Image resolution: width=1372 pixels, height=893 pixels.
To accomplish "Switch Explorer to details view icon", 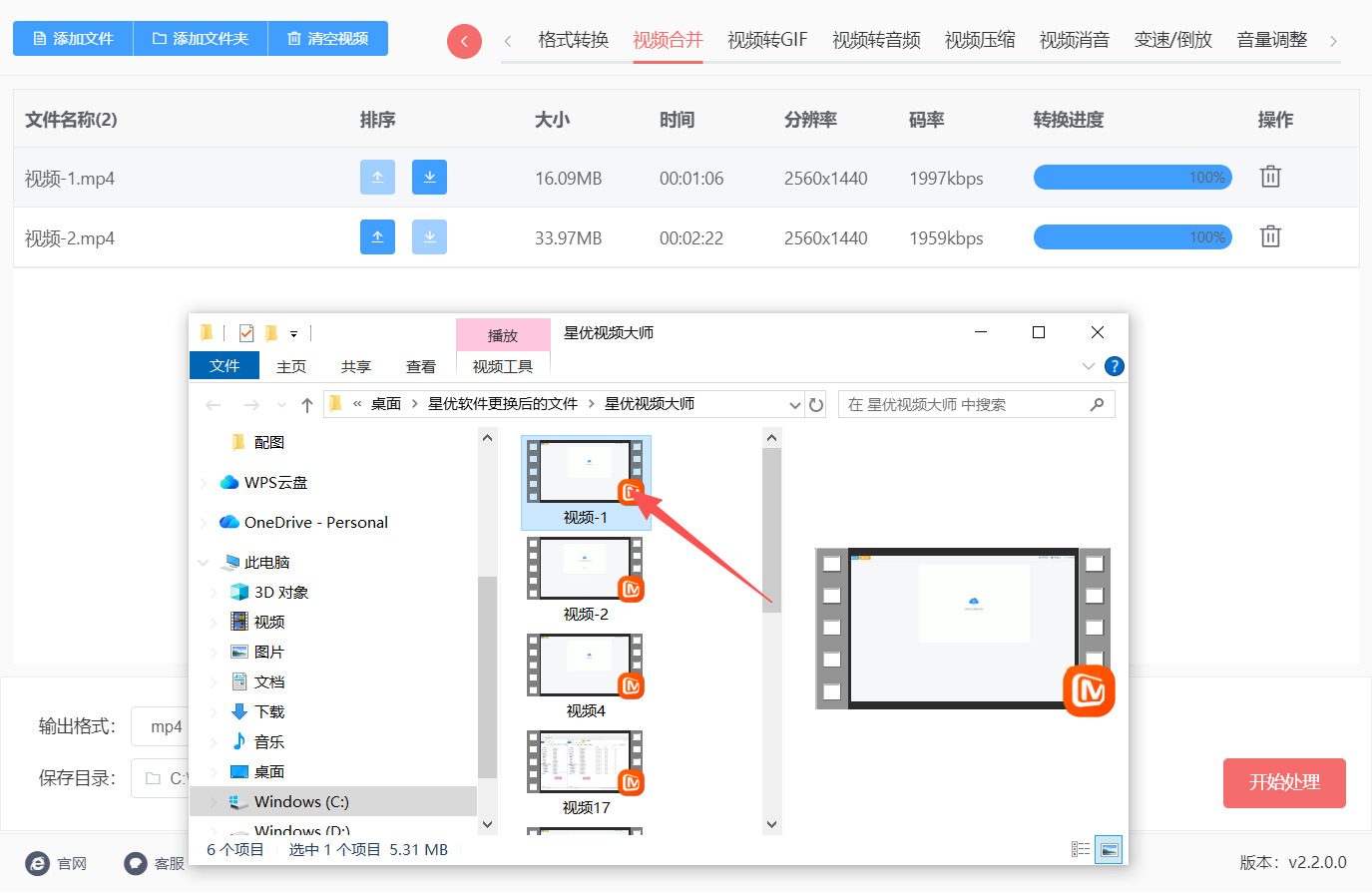I will coord(1081,849).
